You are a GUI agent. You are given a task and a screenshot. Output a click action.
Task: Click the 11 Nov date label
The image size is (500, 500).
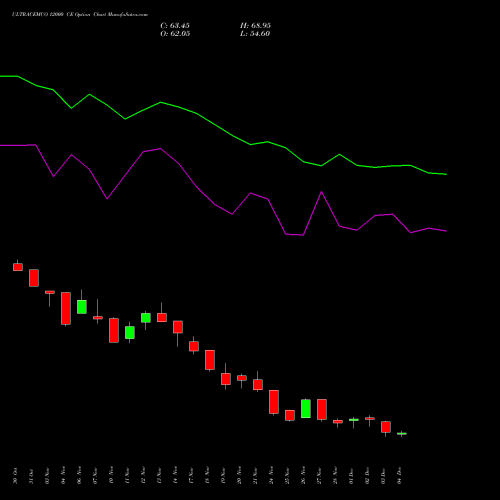127,476
